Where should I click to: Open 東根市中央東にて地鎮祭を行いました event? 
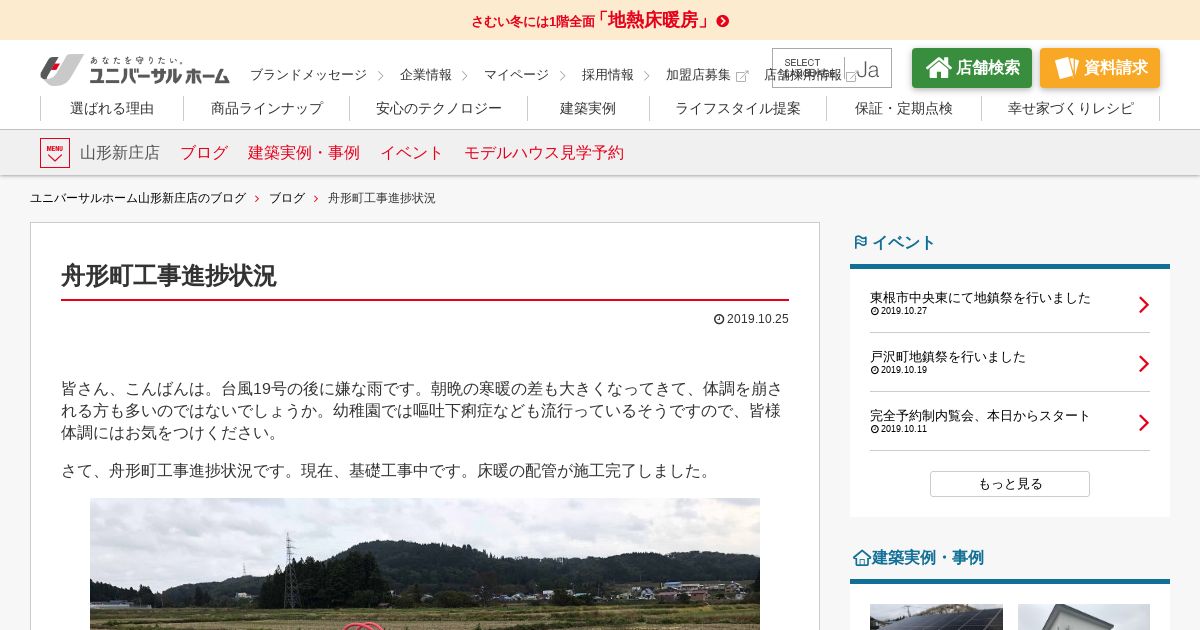click(x=980, y=297)
